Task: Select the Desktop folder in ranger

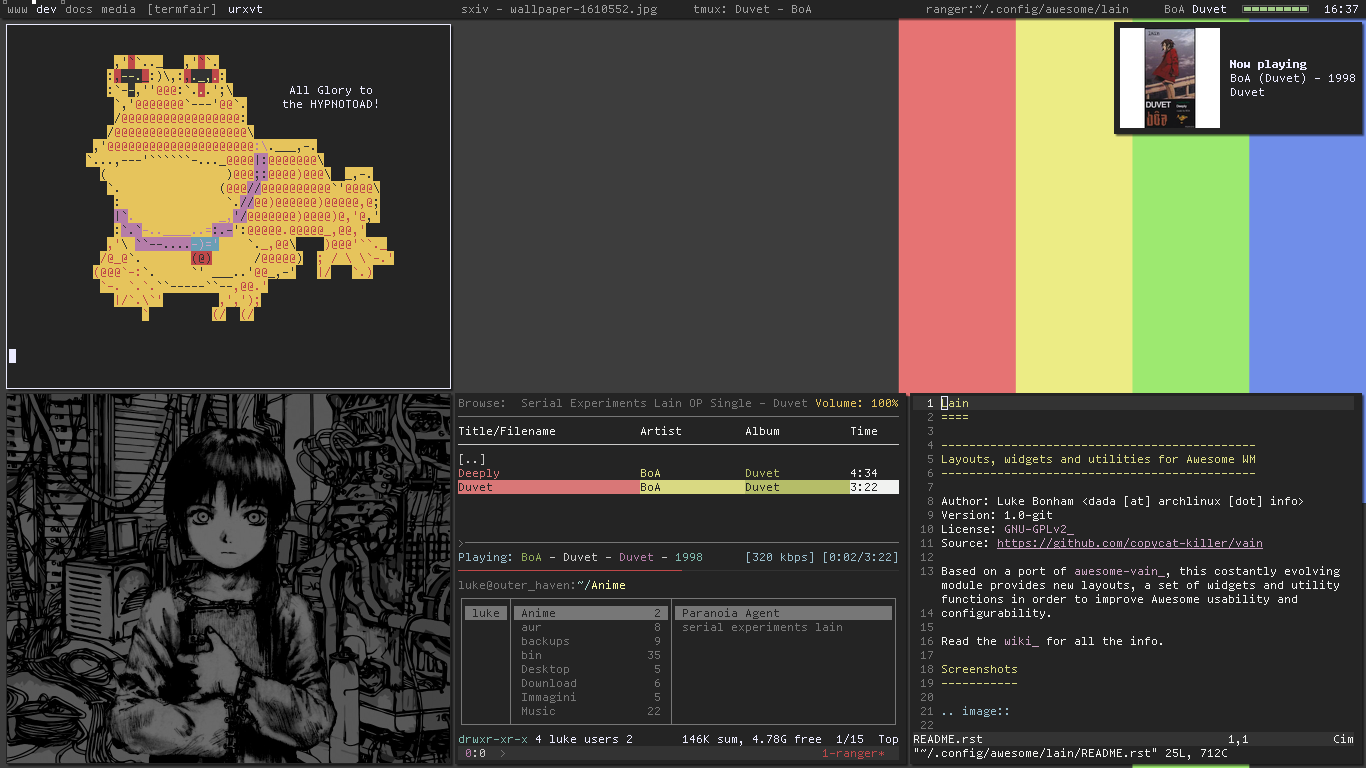Action: (590, 669)
